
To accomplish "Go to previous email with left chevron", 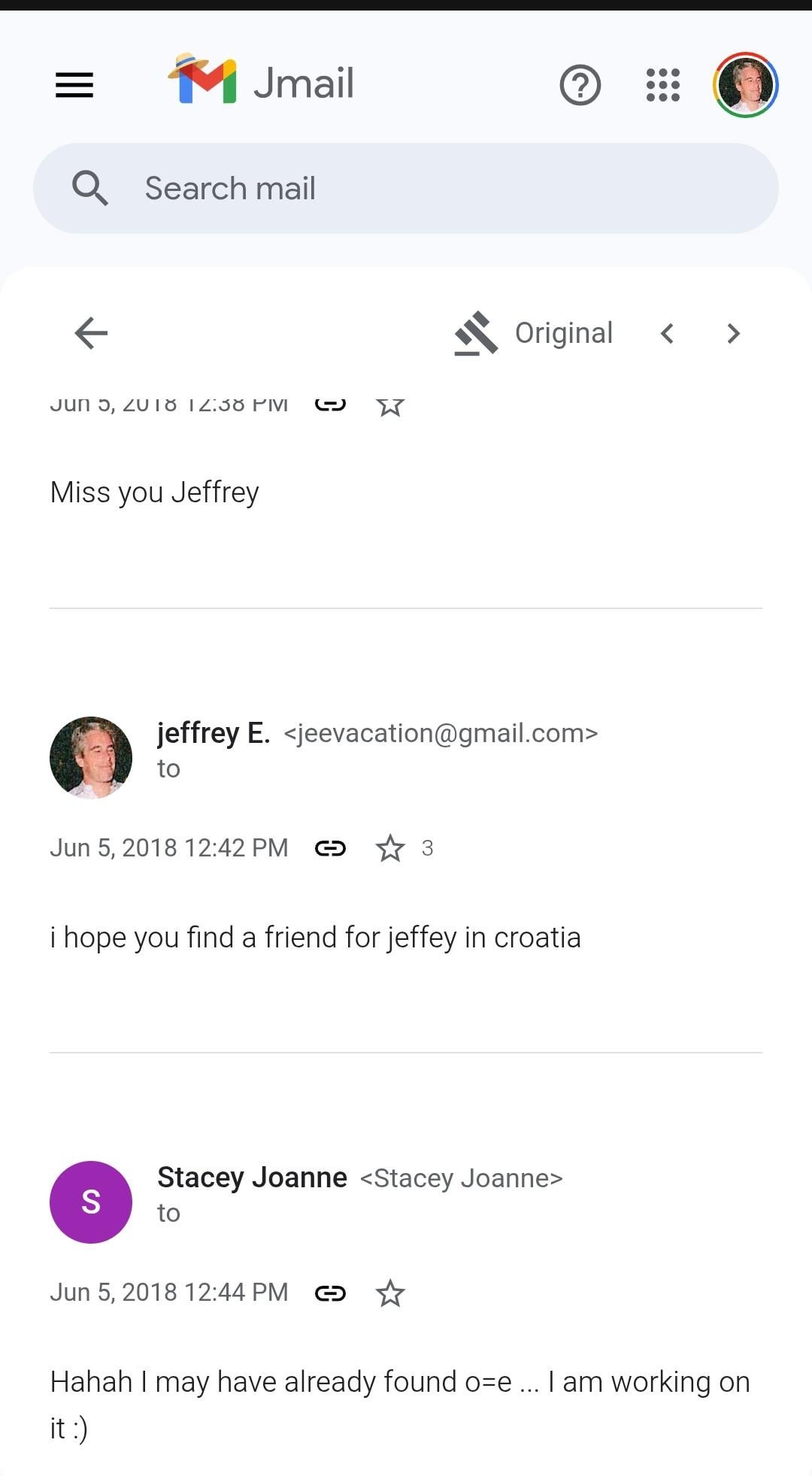I will [667, 333].
